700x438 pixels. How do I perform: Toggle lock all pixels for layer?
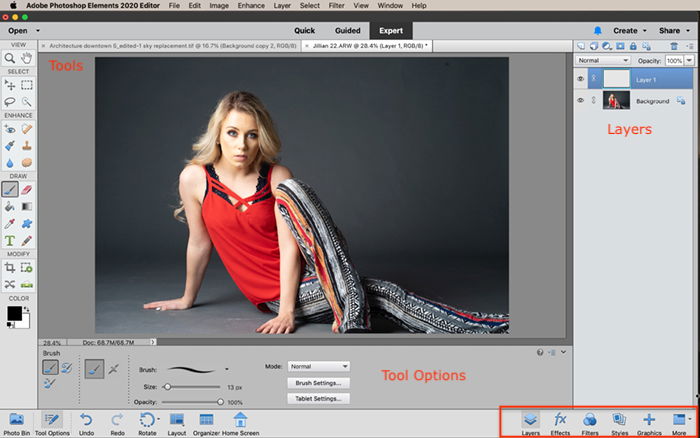pyautogui.click(x=633, y=46)
